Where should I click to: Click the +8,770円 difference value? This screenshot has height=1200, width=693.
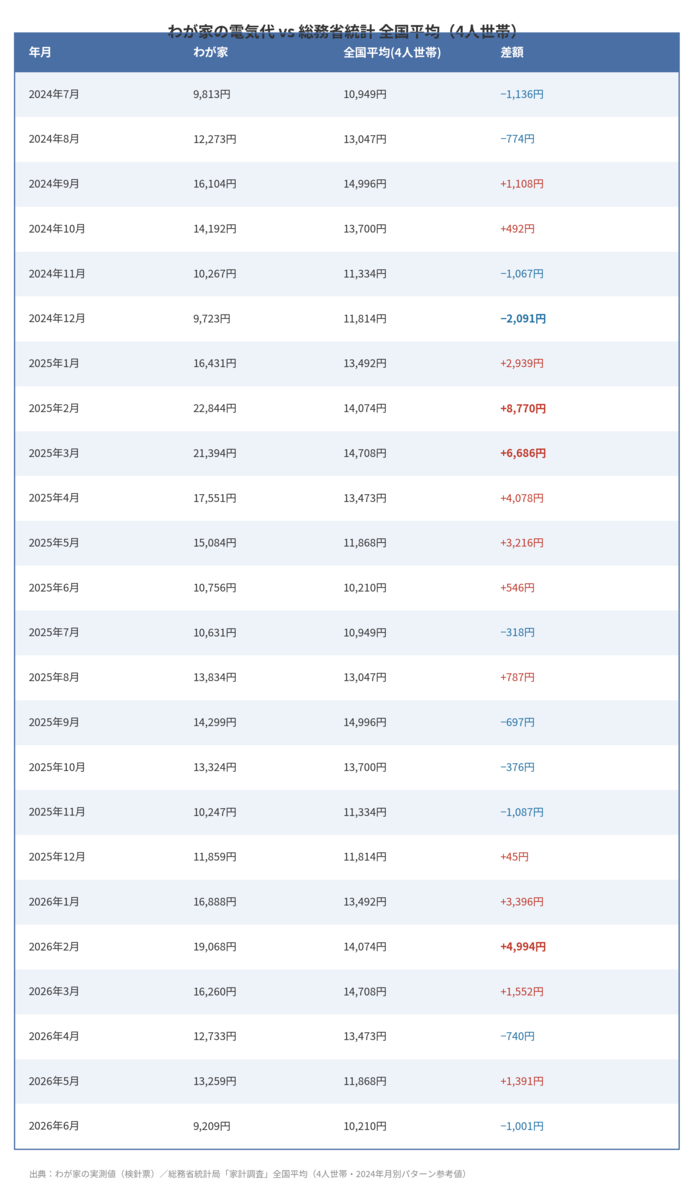523,408
